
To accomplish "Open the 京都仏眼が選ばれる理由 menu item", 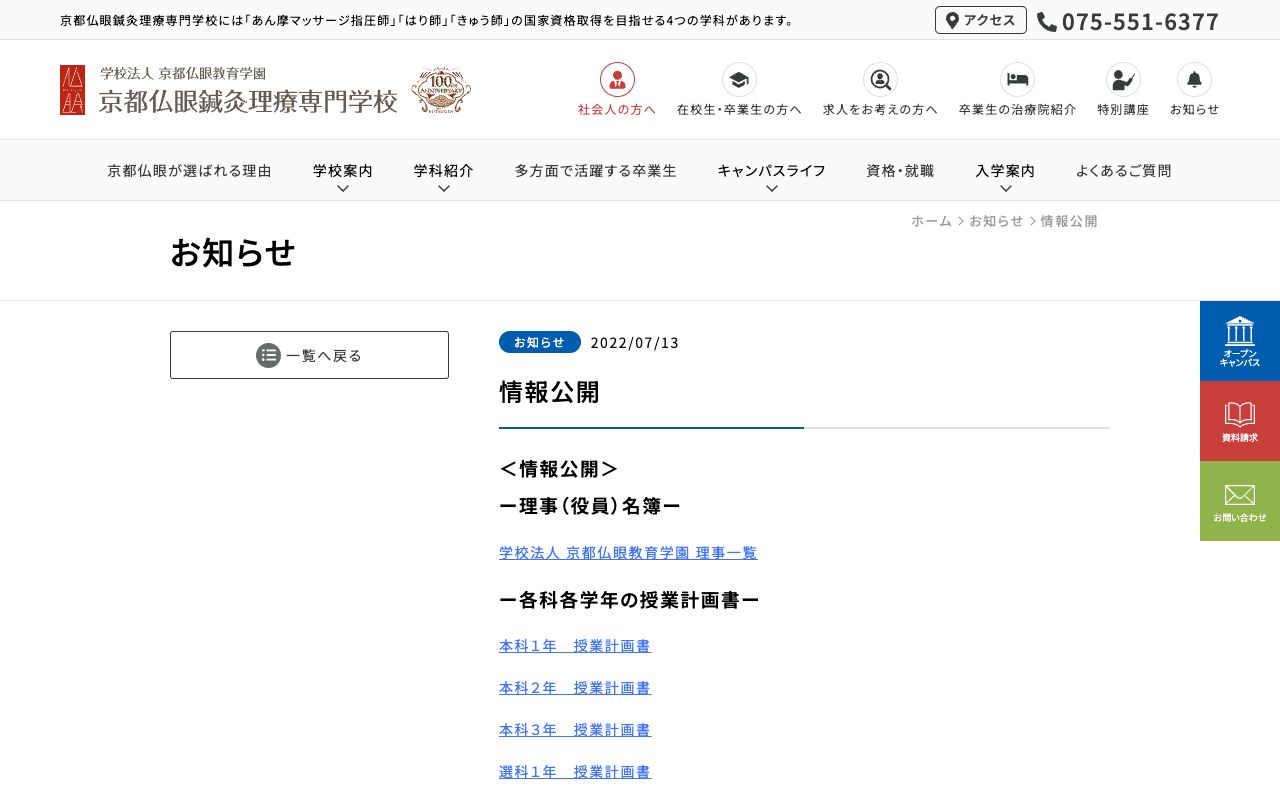I will tap(189, 170).
